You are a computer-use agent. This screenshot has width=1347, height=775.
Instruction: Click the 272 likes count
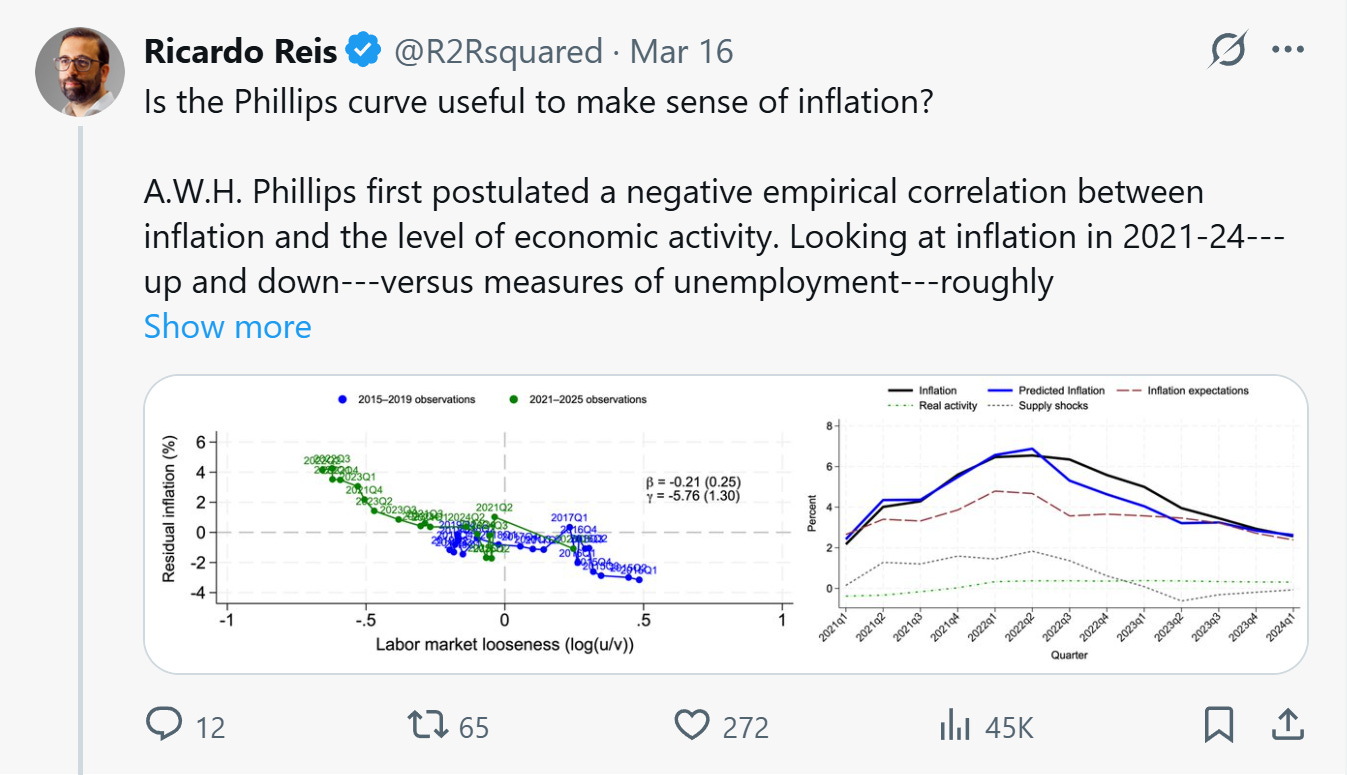tap(745, 727)
